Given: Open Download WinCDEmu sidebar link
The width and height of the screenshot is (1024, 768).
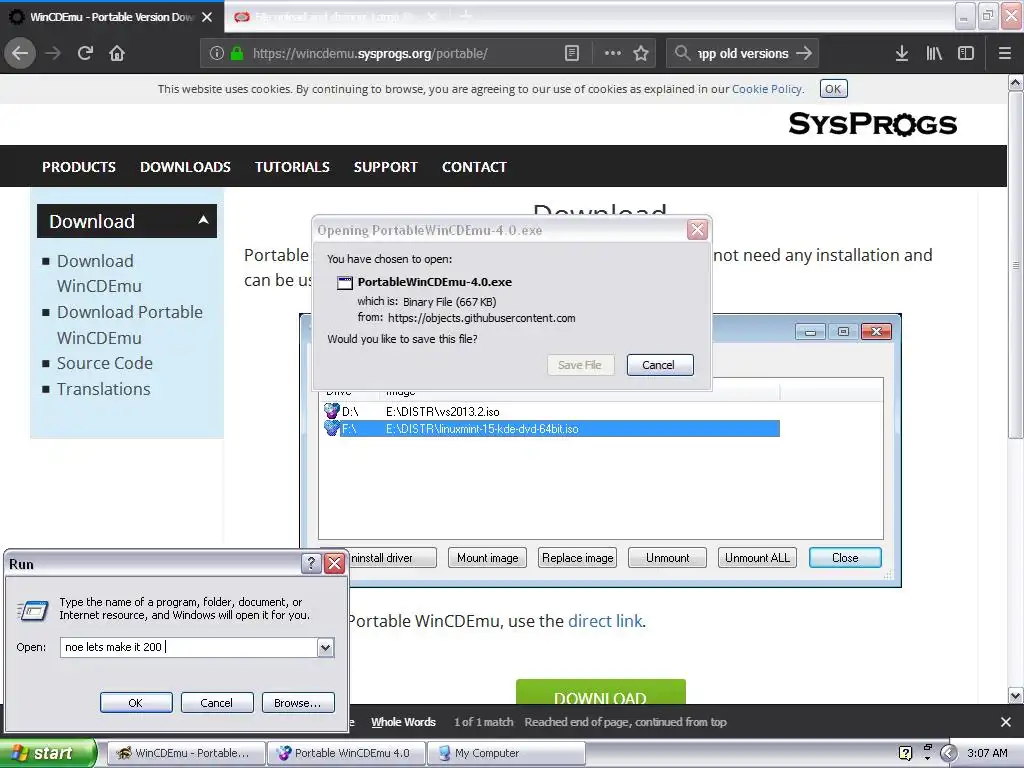Looking at the screenshot, I should pos(99,274).
